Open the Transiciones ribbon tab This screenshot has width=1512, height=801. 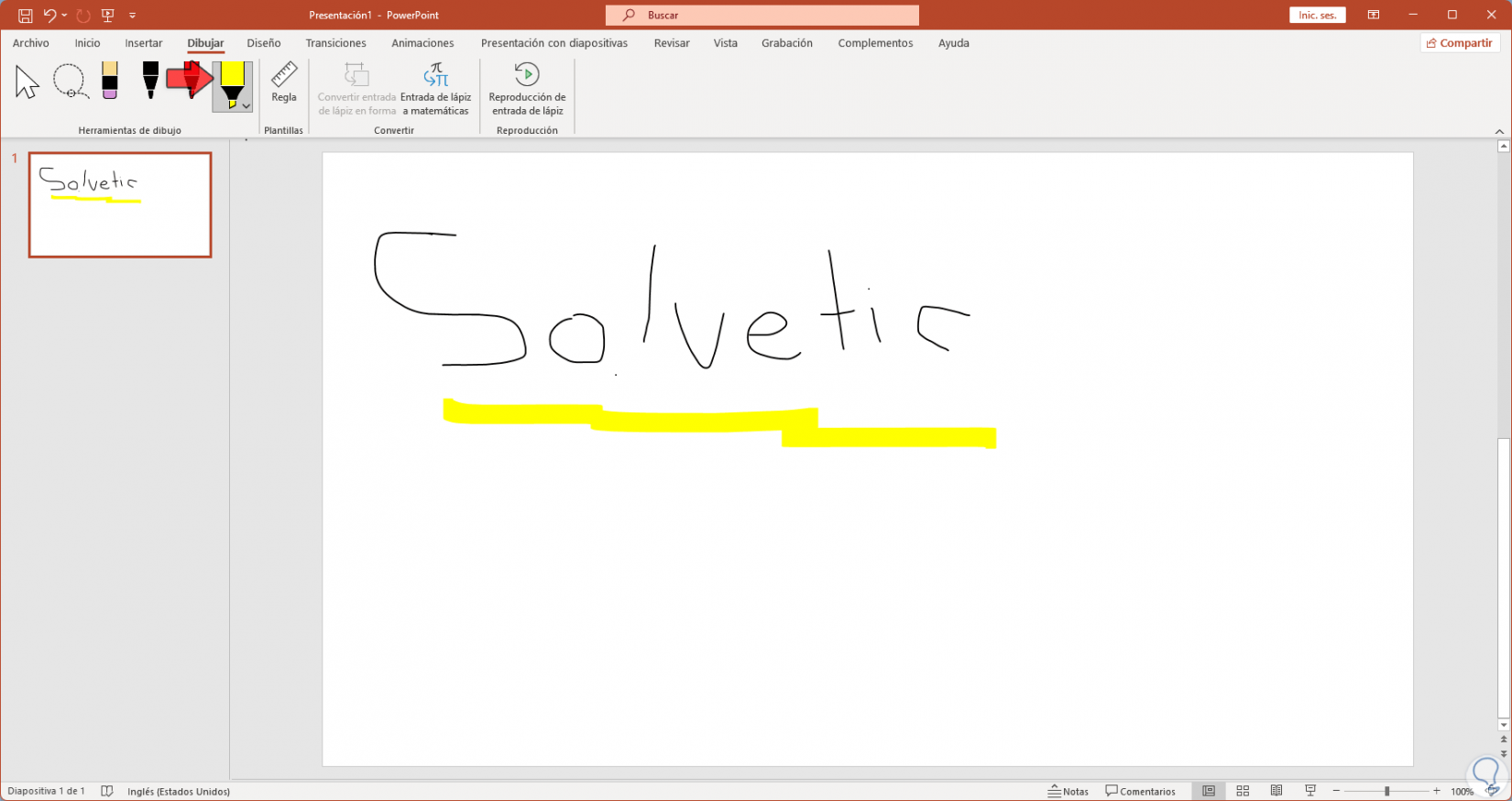pos(335,43)
